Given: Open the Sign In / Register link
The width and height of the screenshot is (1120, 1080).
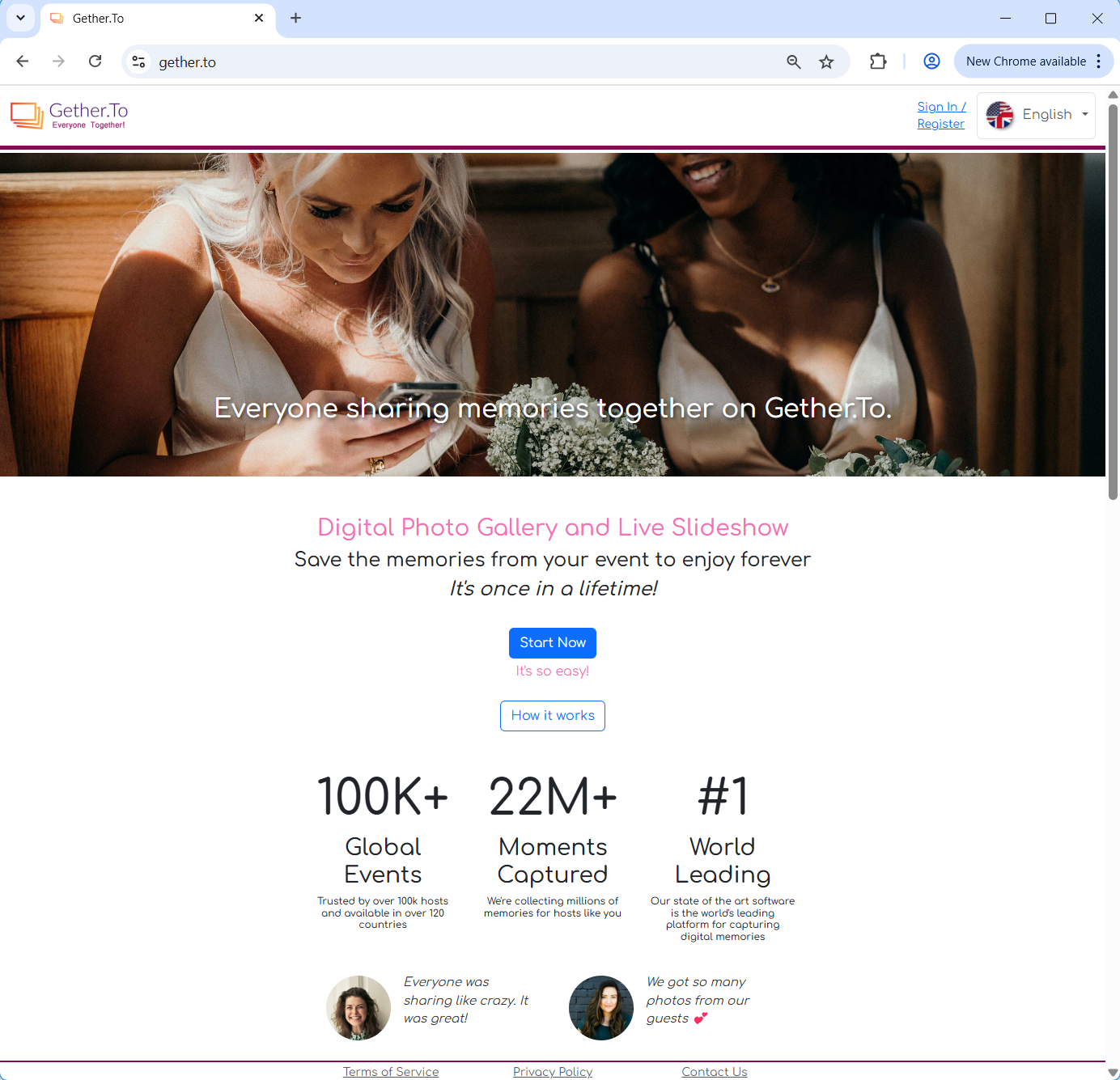Looking at the screenshot, I should point(941,115).
